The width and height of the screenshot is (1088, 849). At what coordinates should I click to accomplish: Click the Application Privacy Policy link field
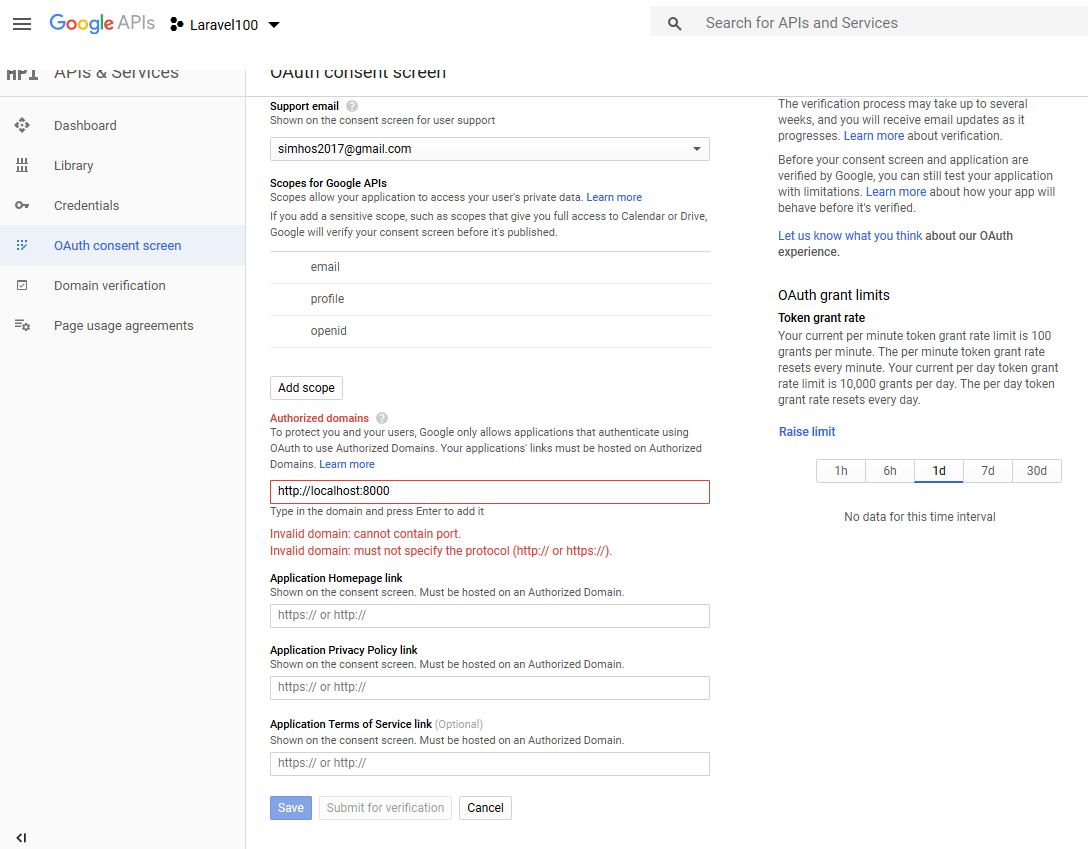coord(490,687)
